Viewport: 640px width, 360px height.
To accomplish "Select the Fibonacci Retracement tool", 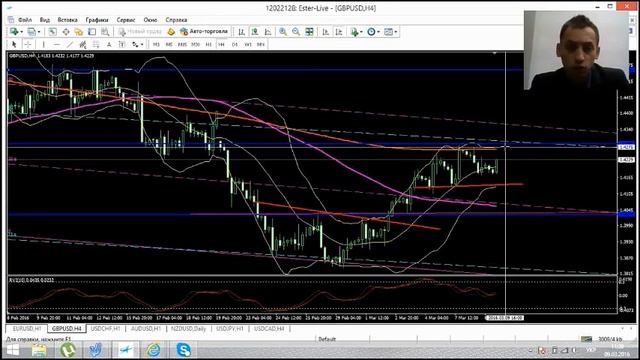I will [x=96, y=44].
